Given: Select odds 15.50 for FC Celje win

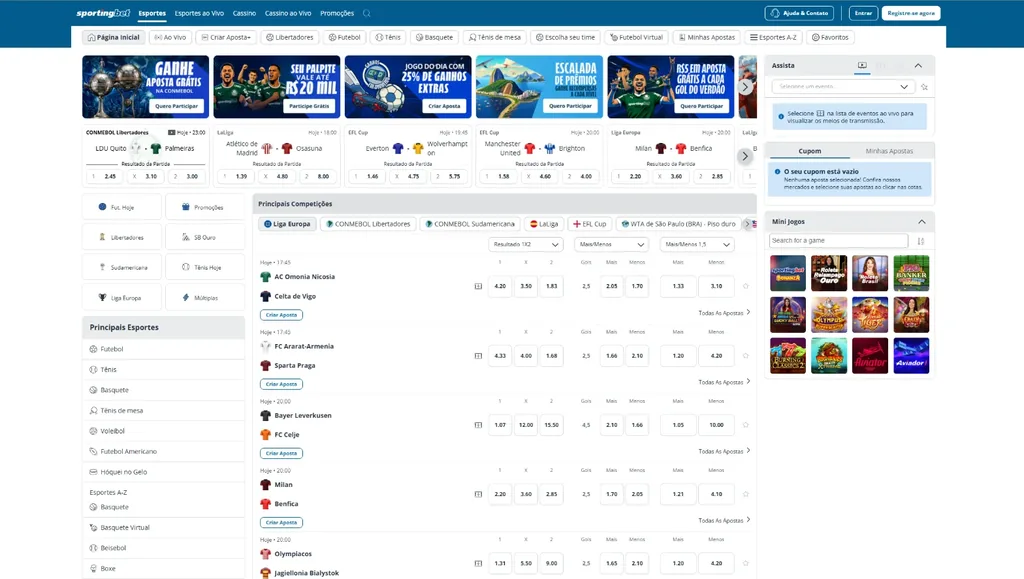Looking at the screenshot, I should (552, 425).
